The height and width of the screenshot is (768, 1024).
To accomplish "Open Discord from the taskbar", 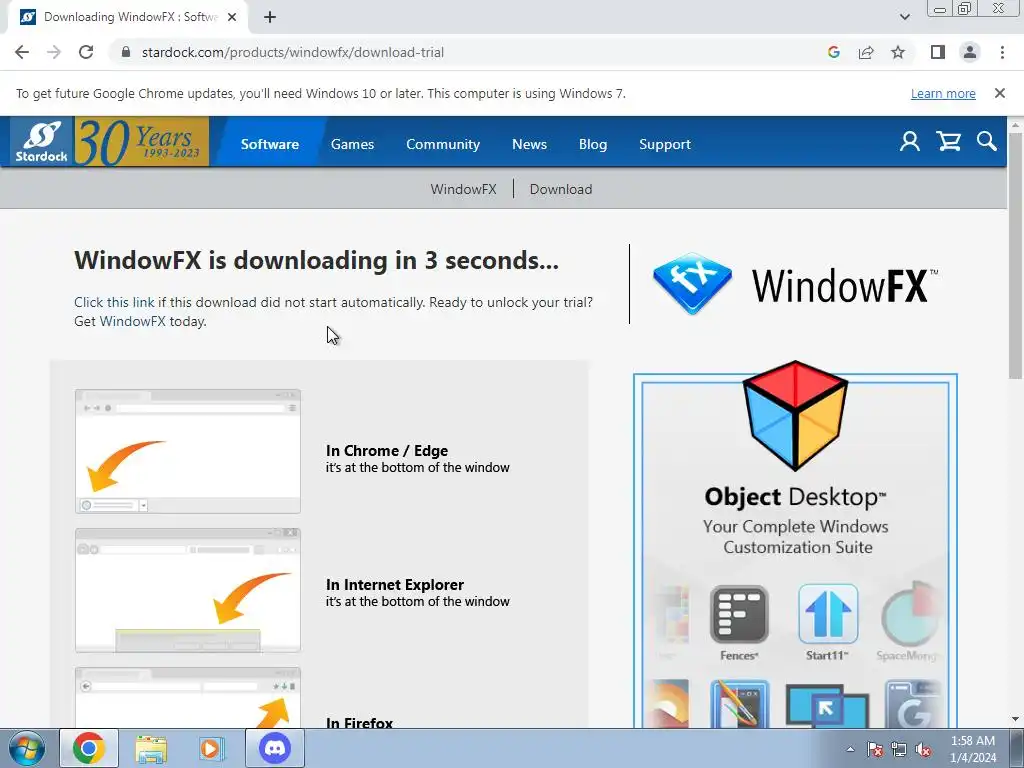I will coord(275,748).
